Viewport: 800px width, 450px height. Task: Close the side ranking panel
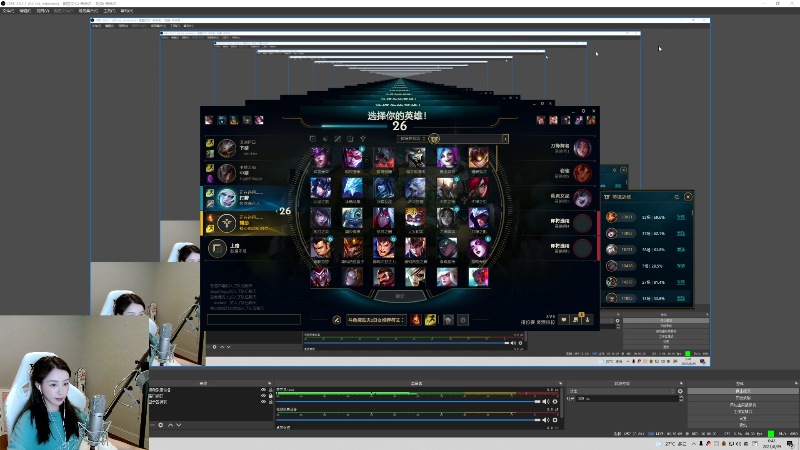[x=688, y=196]
